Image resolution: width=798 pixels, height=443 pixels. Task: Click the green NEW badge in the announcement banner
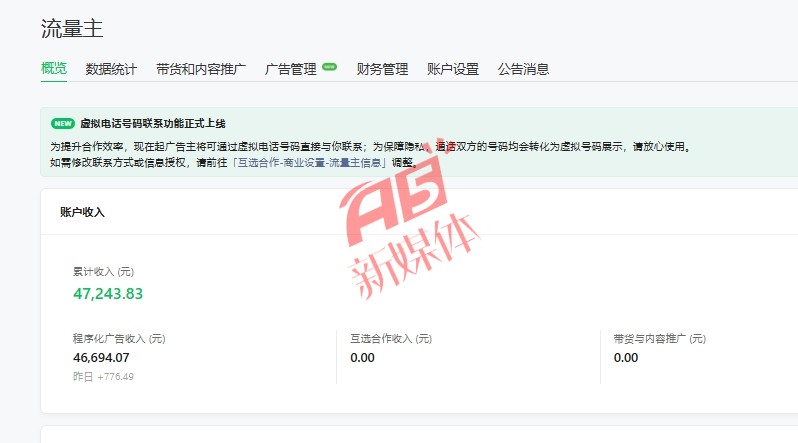63,124
